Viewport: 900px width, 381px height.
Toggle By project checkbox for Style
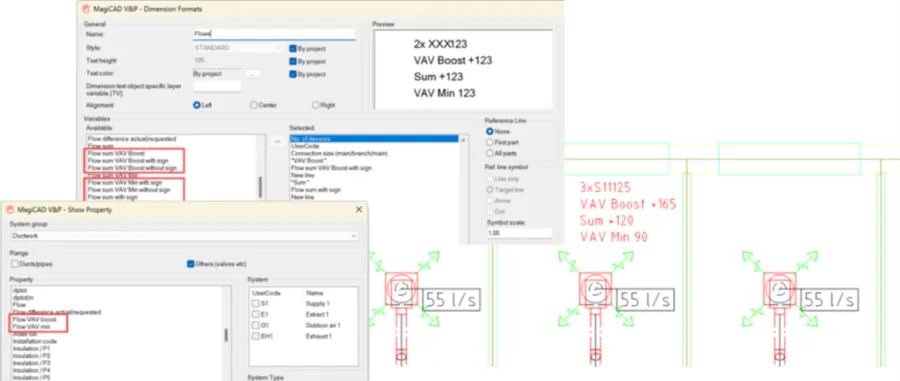coord(293,48)
